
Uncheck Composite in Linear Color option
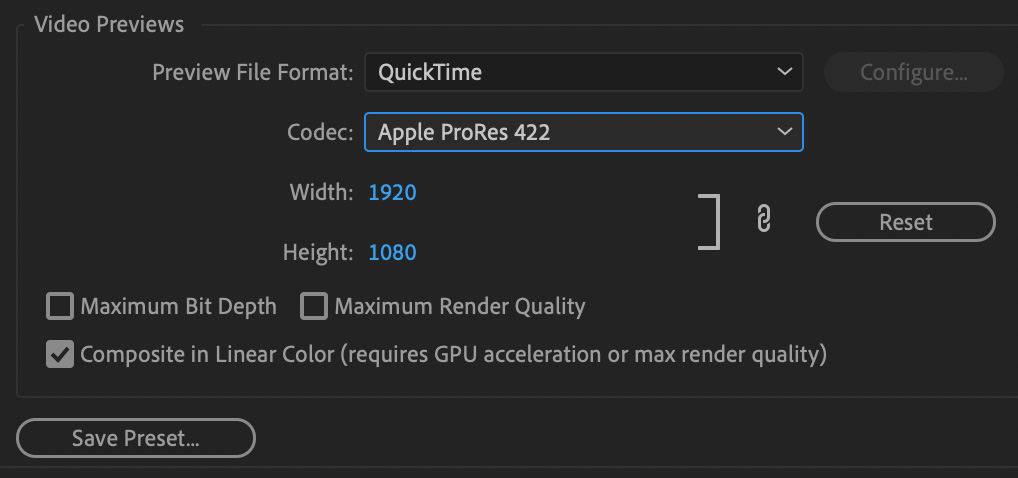coord(60,355)
